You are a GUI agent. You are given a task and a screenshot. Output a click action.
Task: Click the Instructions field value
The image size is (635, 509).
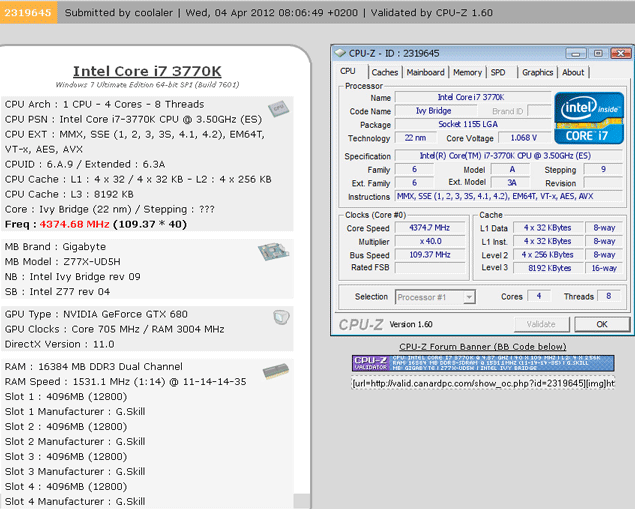[x=509, y=196]
